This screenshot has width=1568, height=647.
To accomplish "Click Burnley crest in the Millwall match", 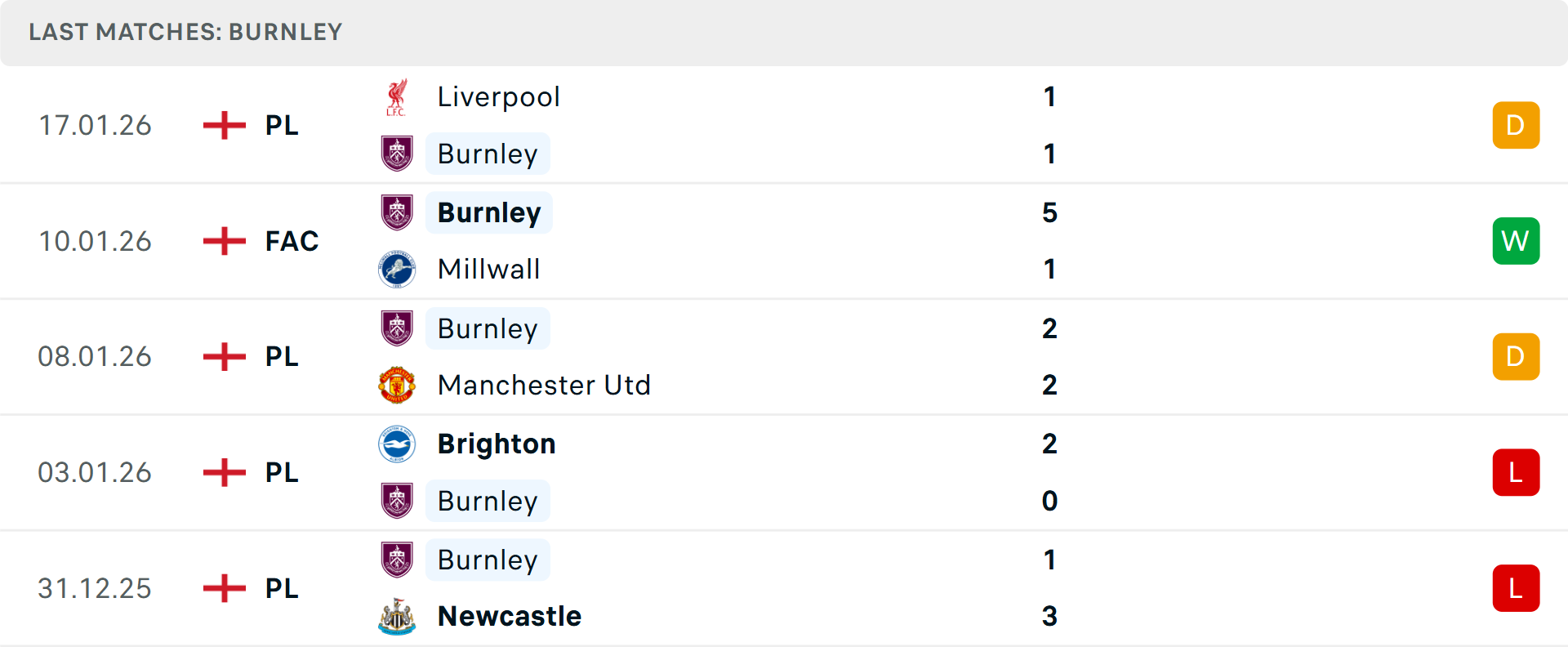I will click(x=397, y=212).
